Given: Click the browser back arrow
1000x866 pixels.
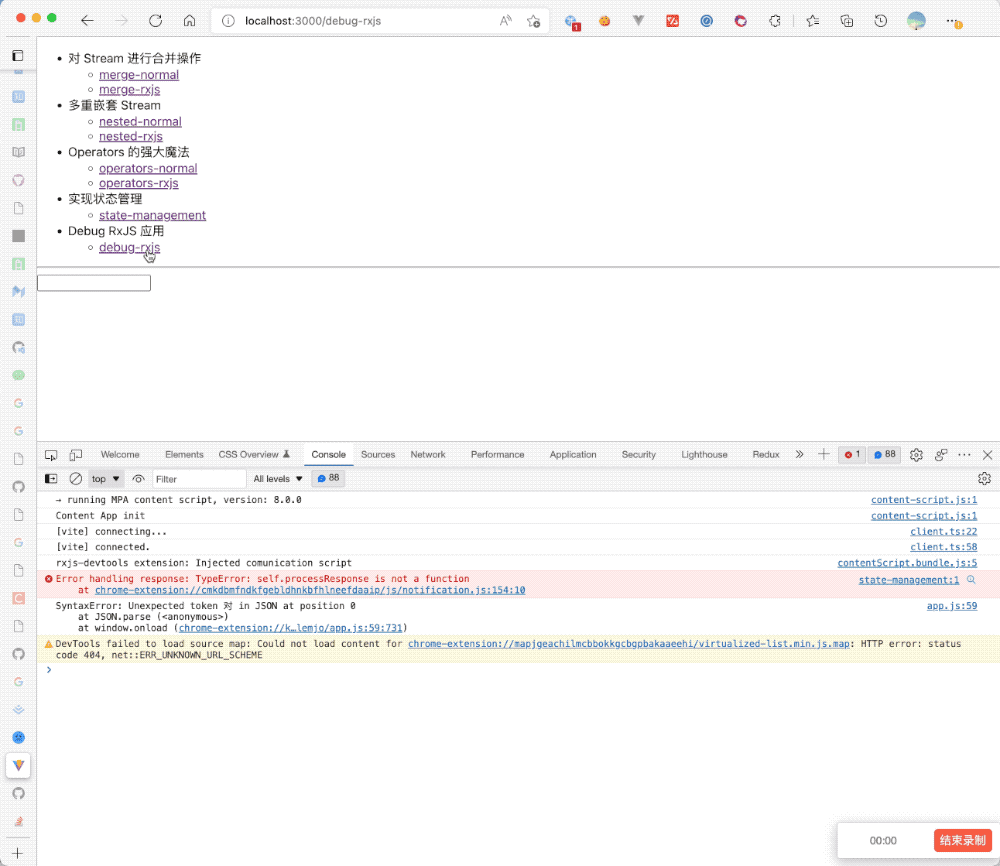Looking at the screenshot, I should (87, 20).
